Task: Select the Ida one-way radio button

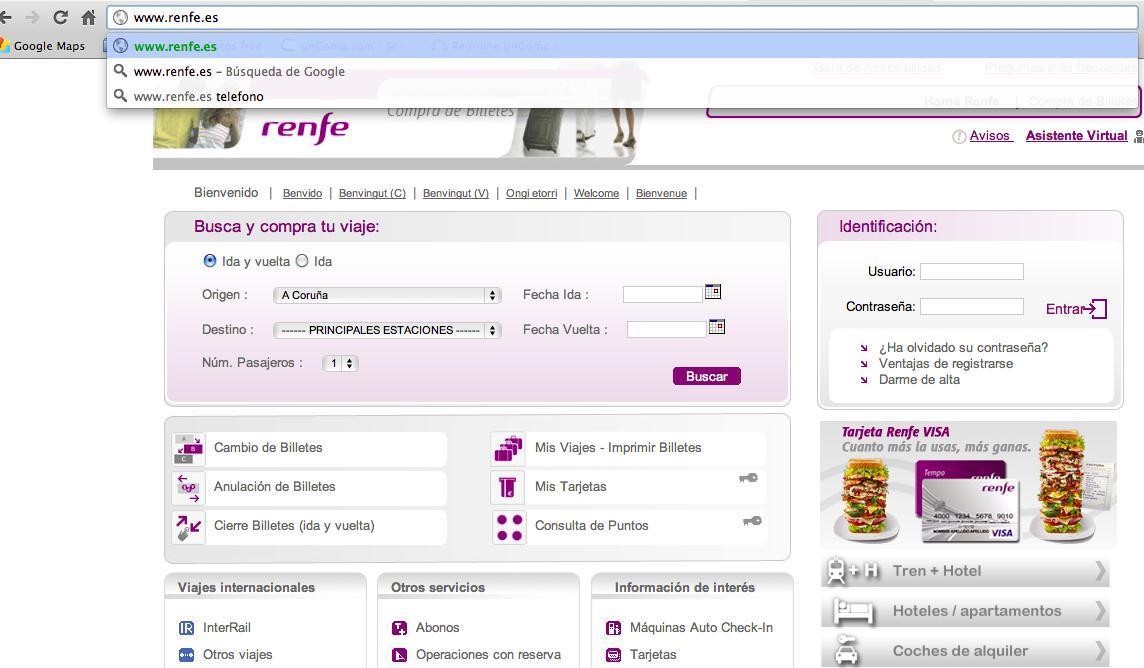Action: [302, 261]
